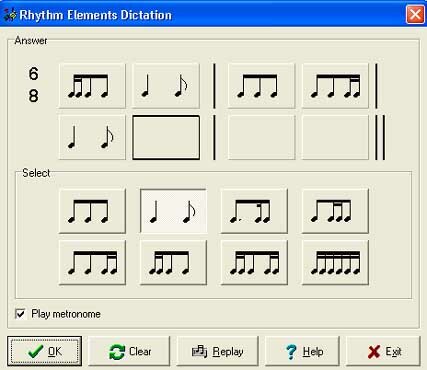Select the two eighths plus two sixteenths pattern

click(92, 262)
